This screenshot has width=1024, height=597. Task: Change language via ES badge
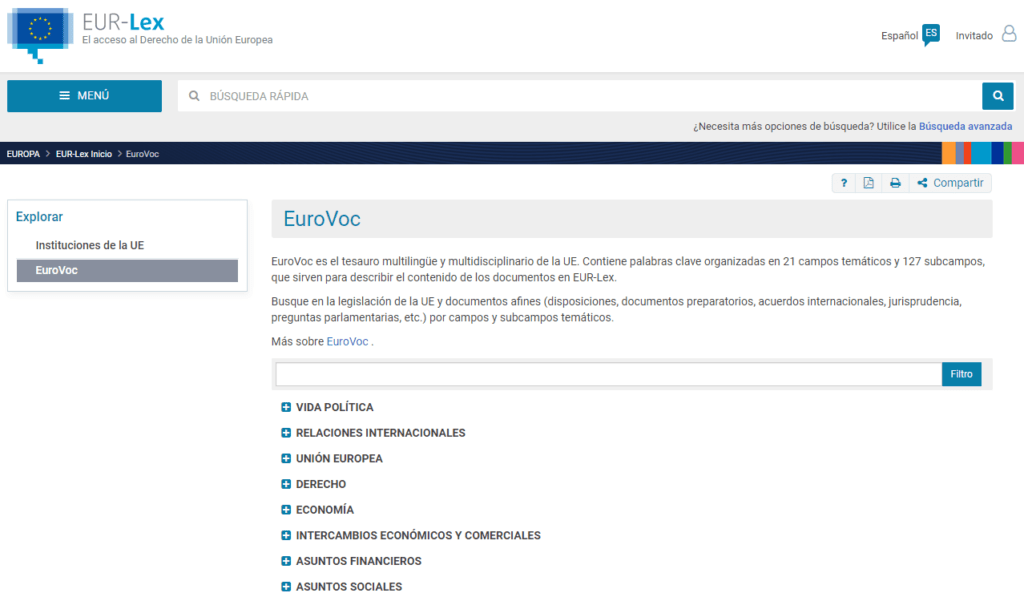[x=931, y=34]
